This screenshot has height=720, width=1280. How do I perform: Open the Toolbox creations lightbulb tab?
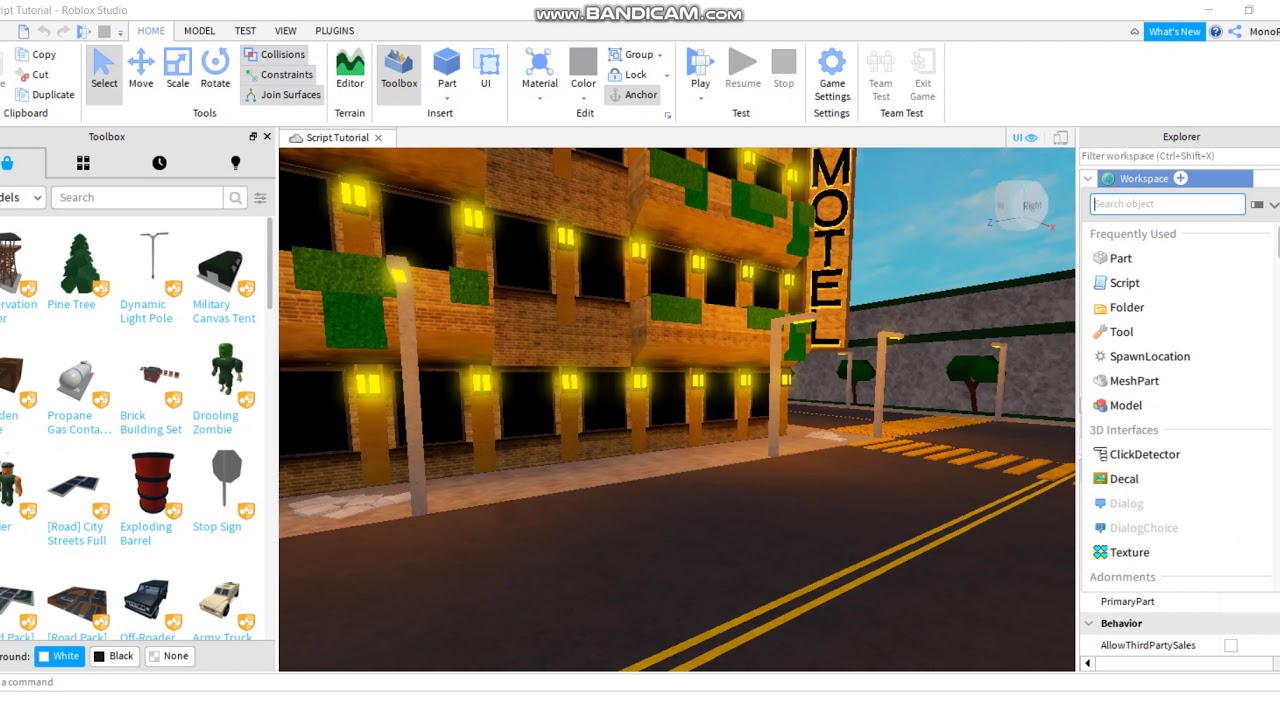[235, 163]
